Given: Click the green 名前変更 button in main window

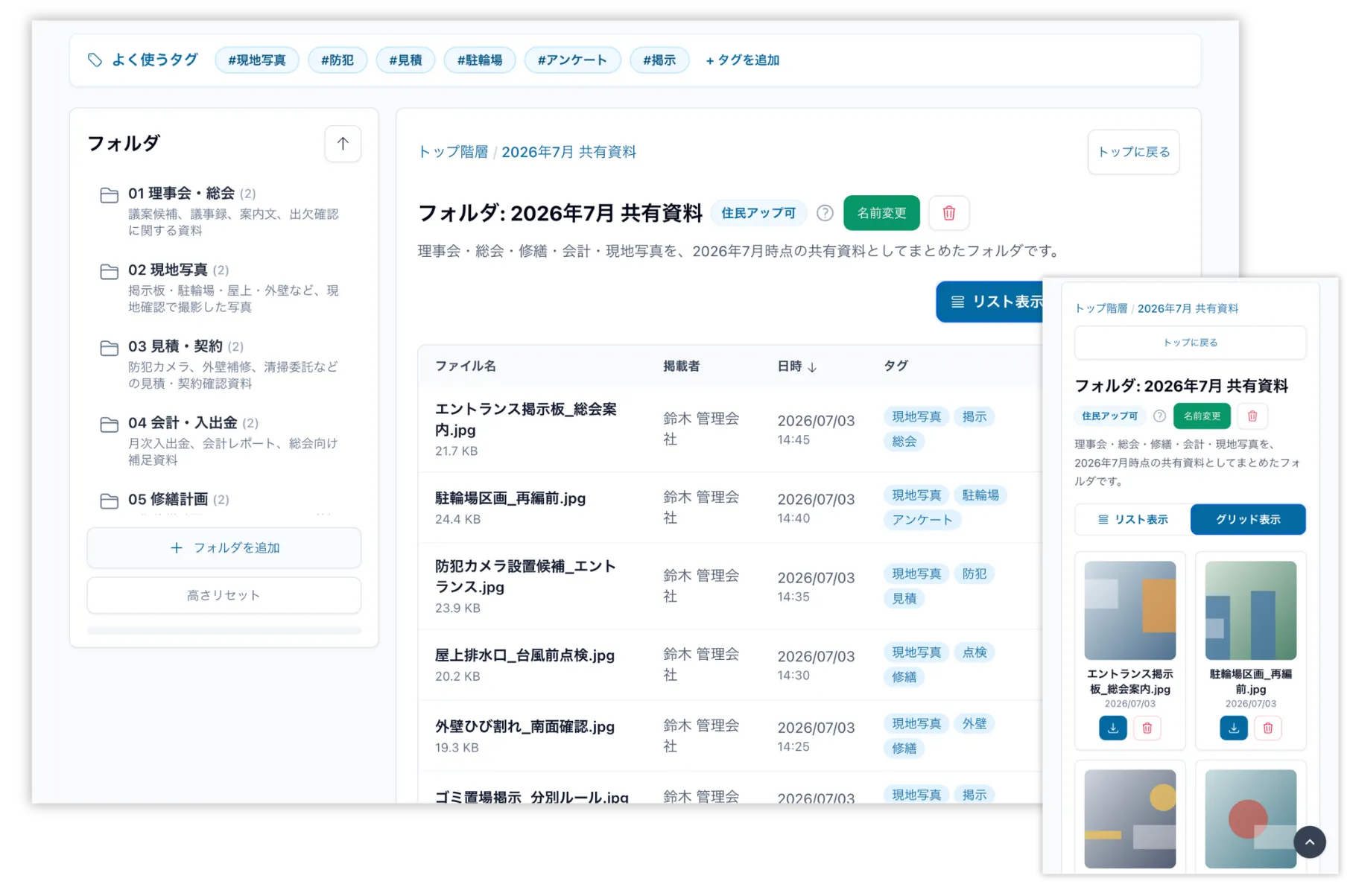Looking at the screenshot, I should coord(881,213).
